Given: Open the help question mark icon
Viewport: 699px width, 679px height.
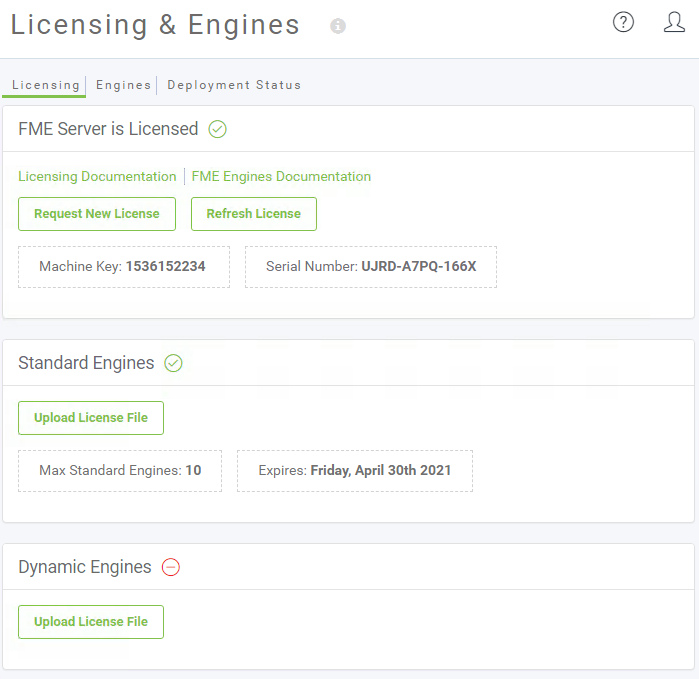Looking at the screenshot, I should point(623,22).
